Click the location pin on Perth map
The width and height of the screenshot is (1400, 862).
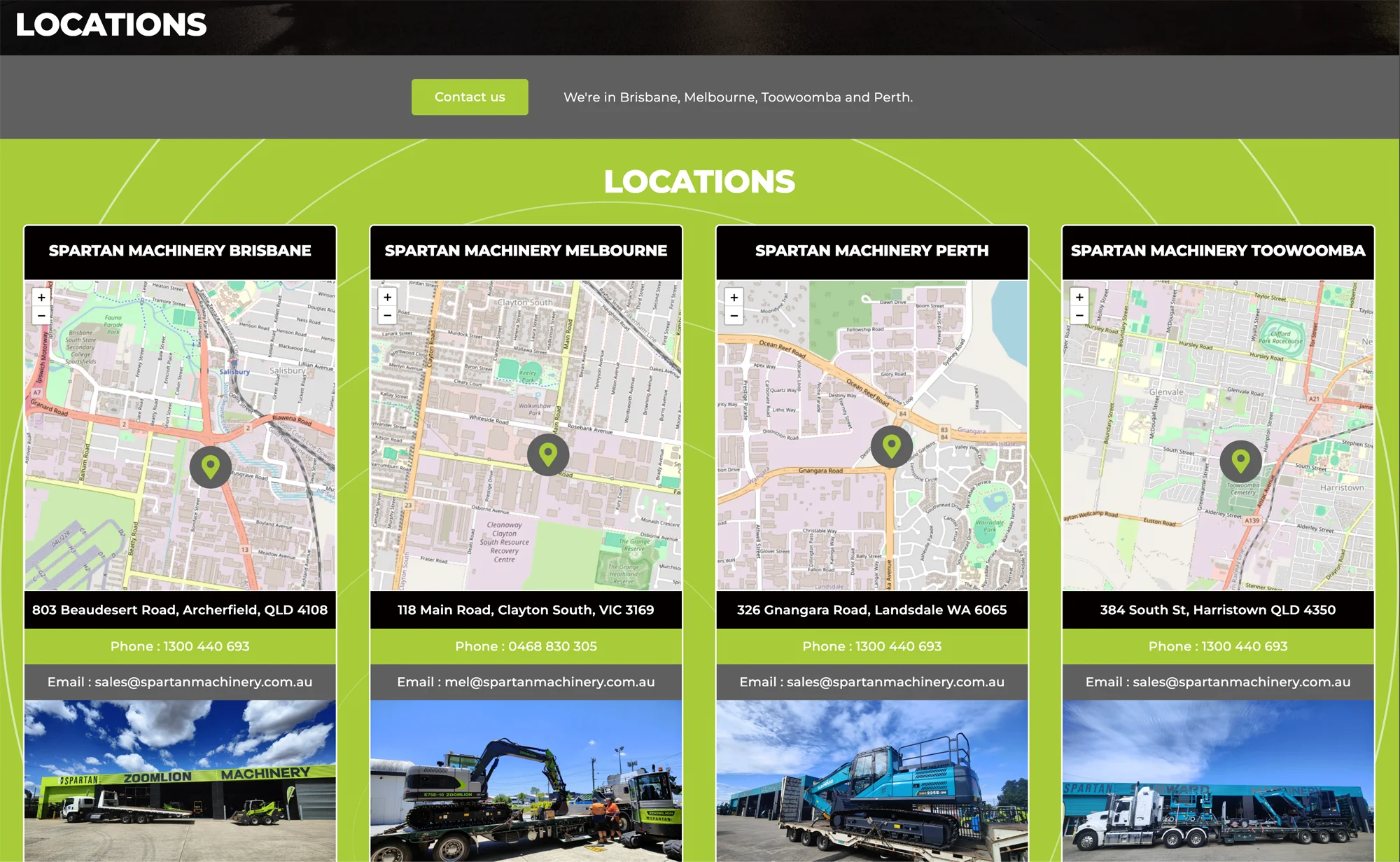pyautogui.click(x=892, y=446)
